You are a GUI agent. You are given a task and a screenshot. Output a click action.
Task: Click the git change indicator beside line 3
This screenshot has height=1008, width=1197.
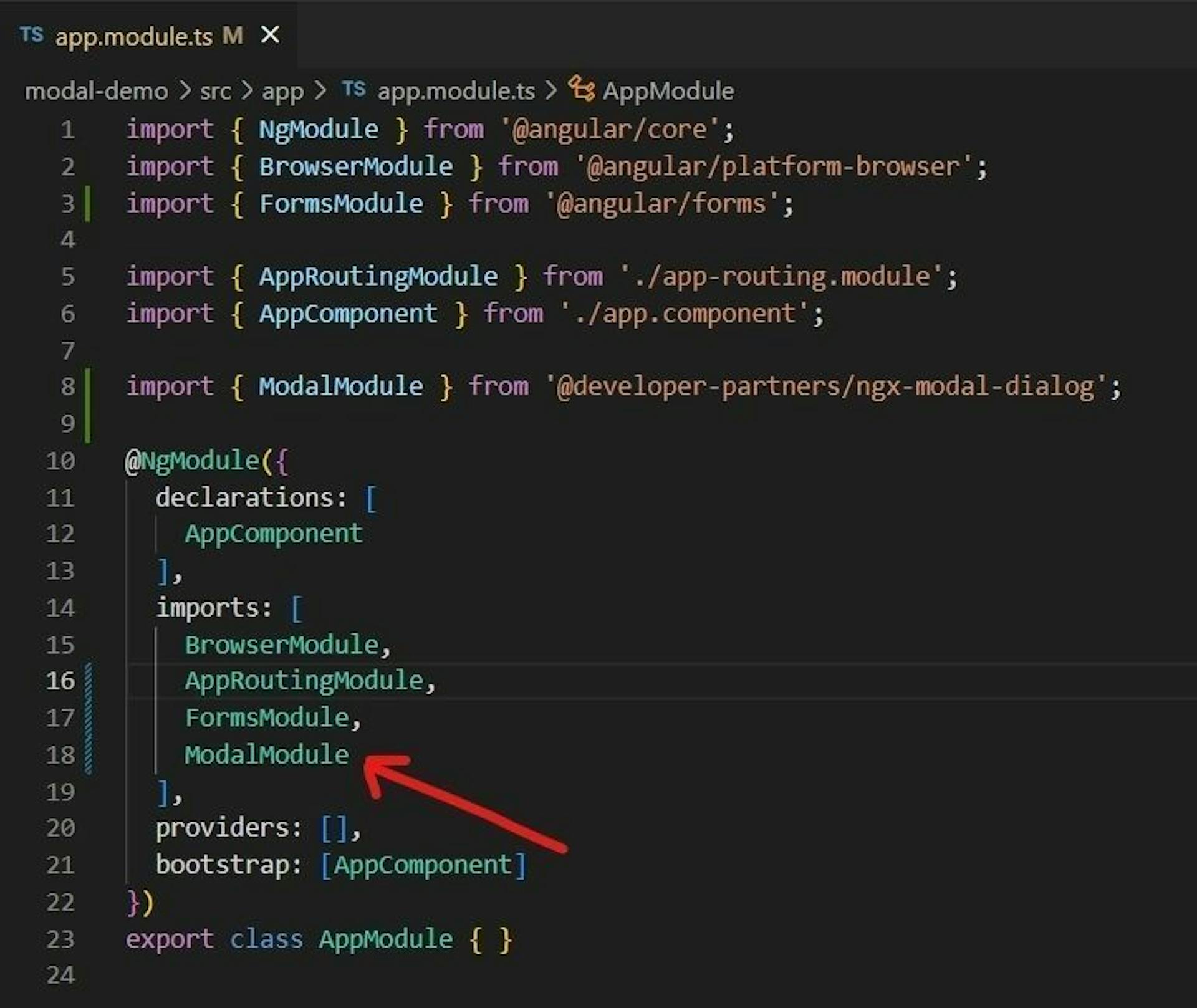pos(89,203)
